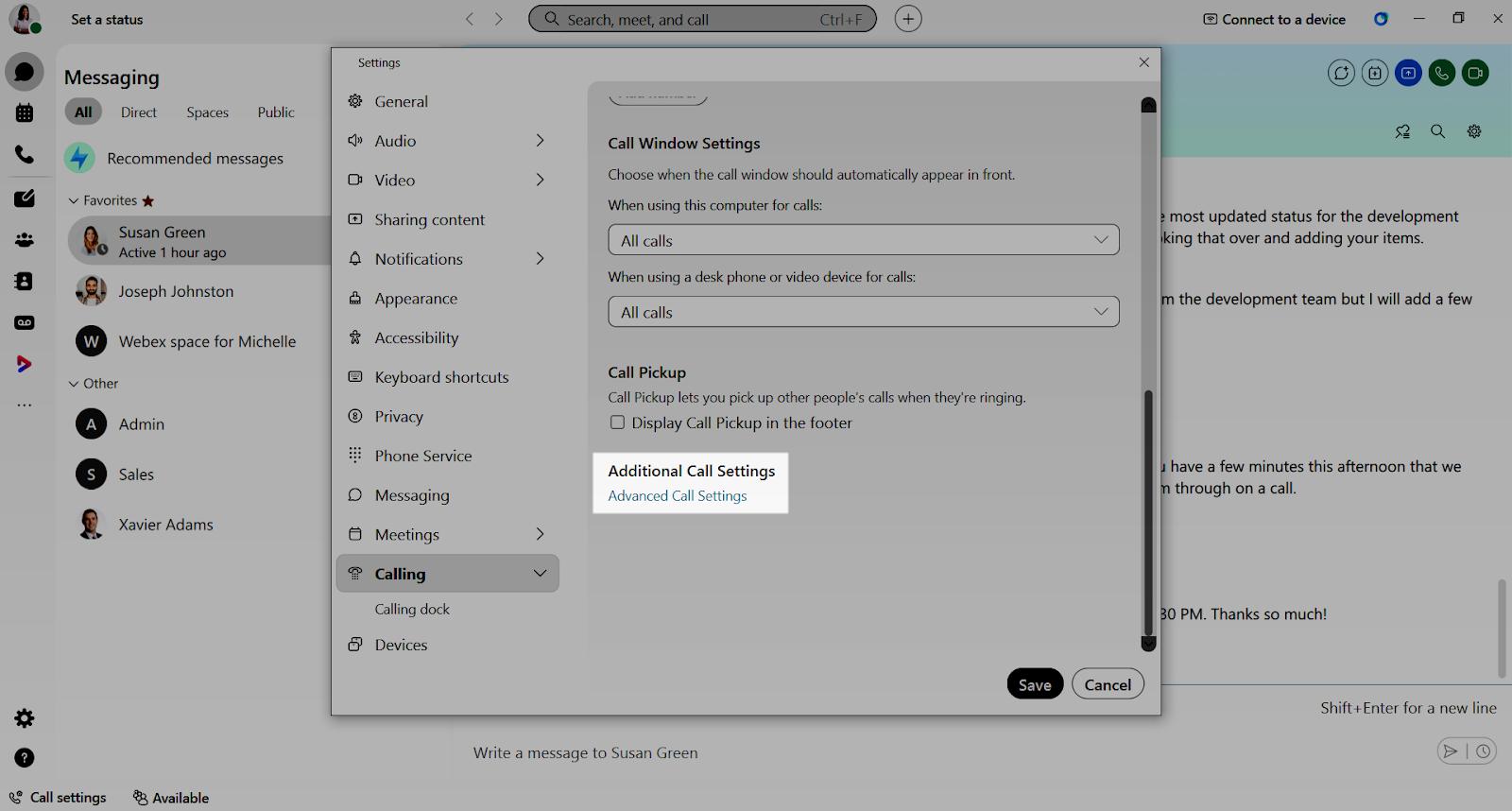The width and height of the screenshot is (1512, 811).
Task: Start a video meeting with the green camera icon
Action: tap(1475, 73)
